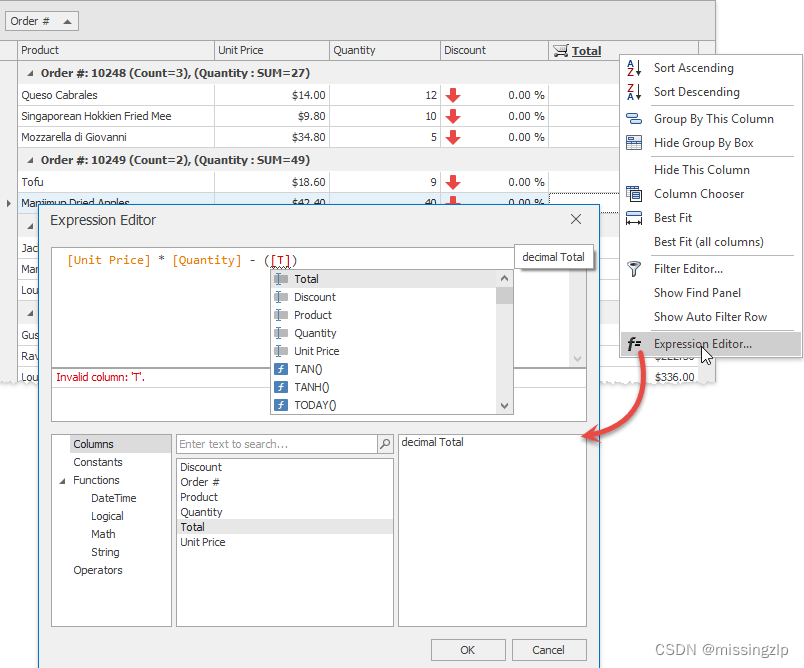Select Columns in the category tree
Image resolution: width=804 pixels, height=668 pixels.
pos(120,444)
